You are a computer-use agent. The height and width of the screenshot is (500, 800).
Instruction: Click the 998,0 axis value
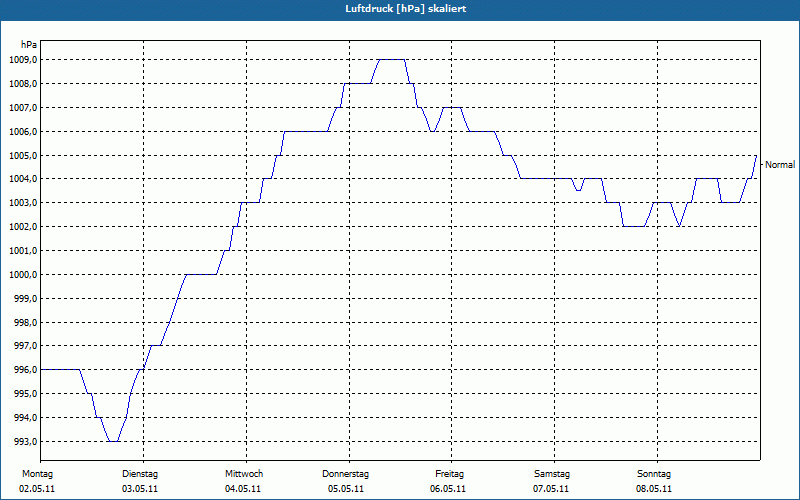[x=25, y=322]
